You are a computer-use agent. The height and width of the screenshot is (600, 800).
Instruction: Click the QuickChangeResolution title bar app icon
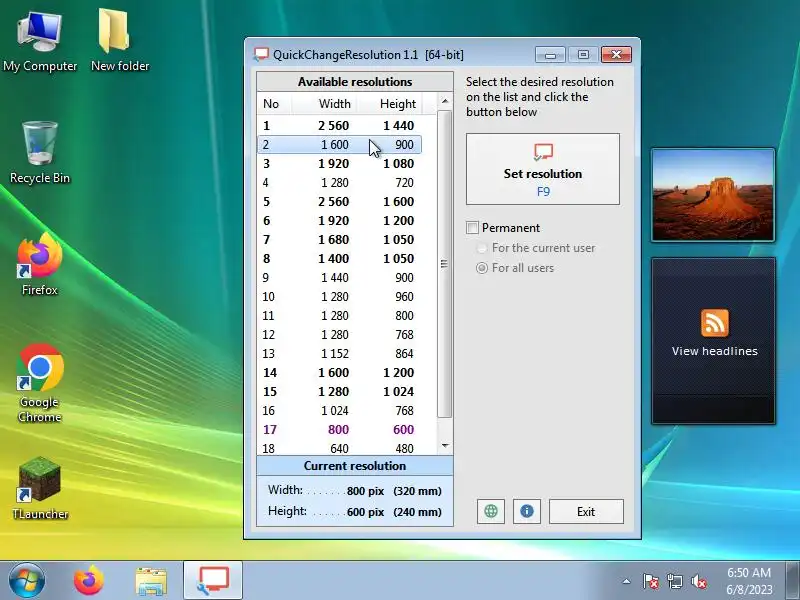pos(261,54)
